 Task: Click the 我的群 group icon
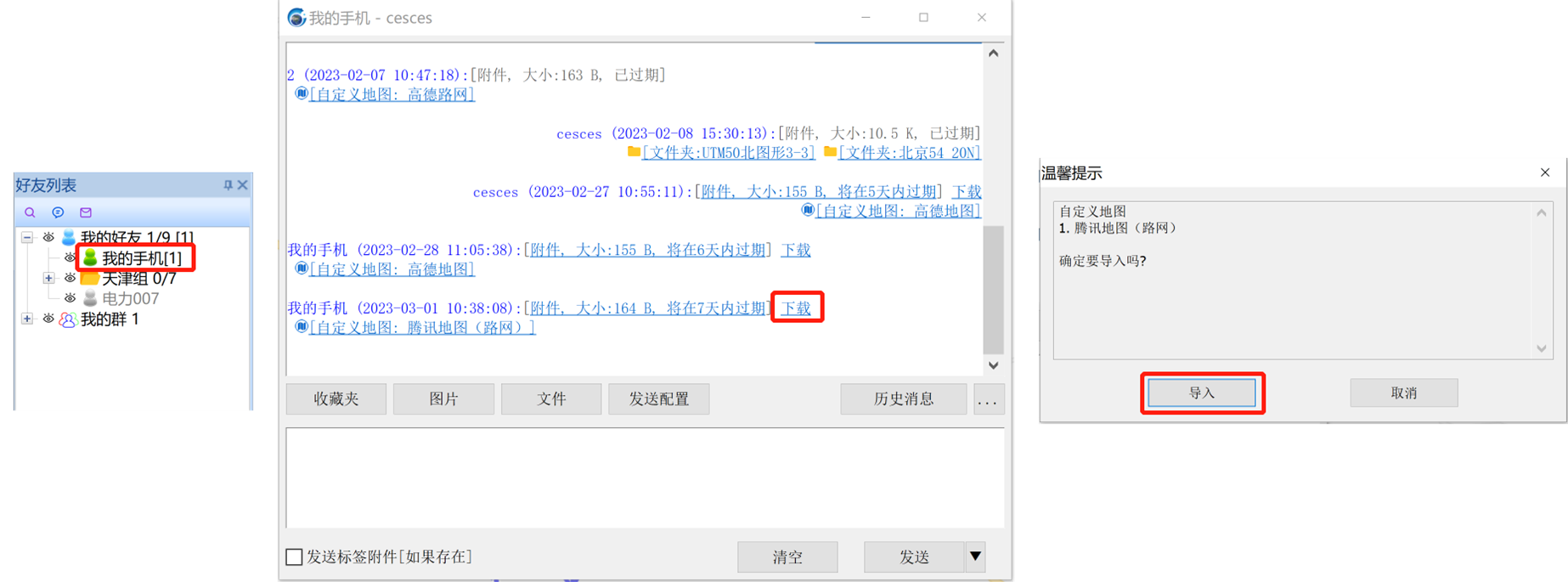[68, 319]
